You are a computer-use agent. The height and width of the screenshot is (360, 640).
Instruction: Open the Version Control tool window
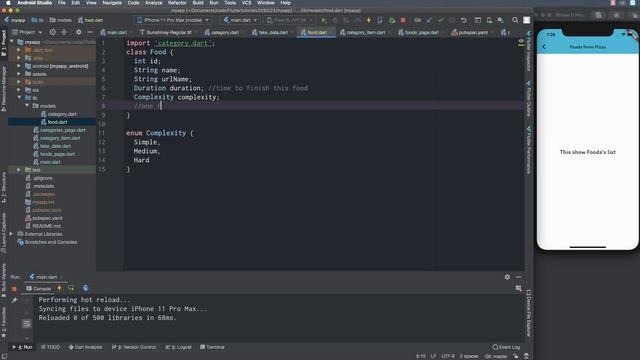click(x=134, y=347)
